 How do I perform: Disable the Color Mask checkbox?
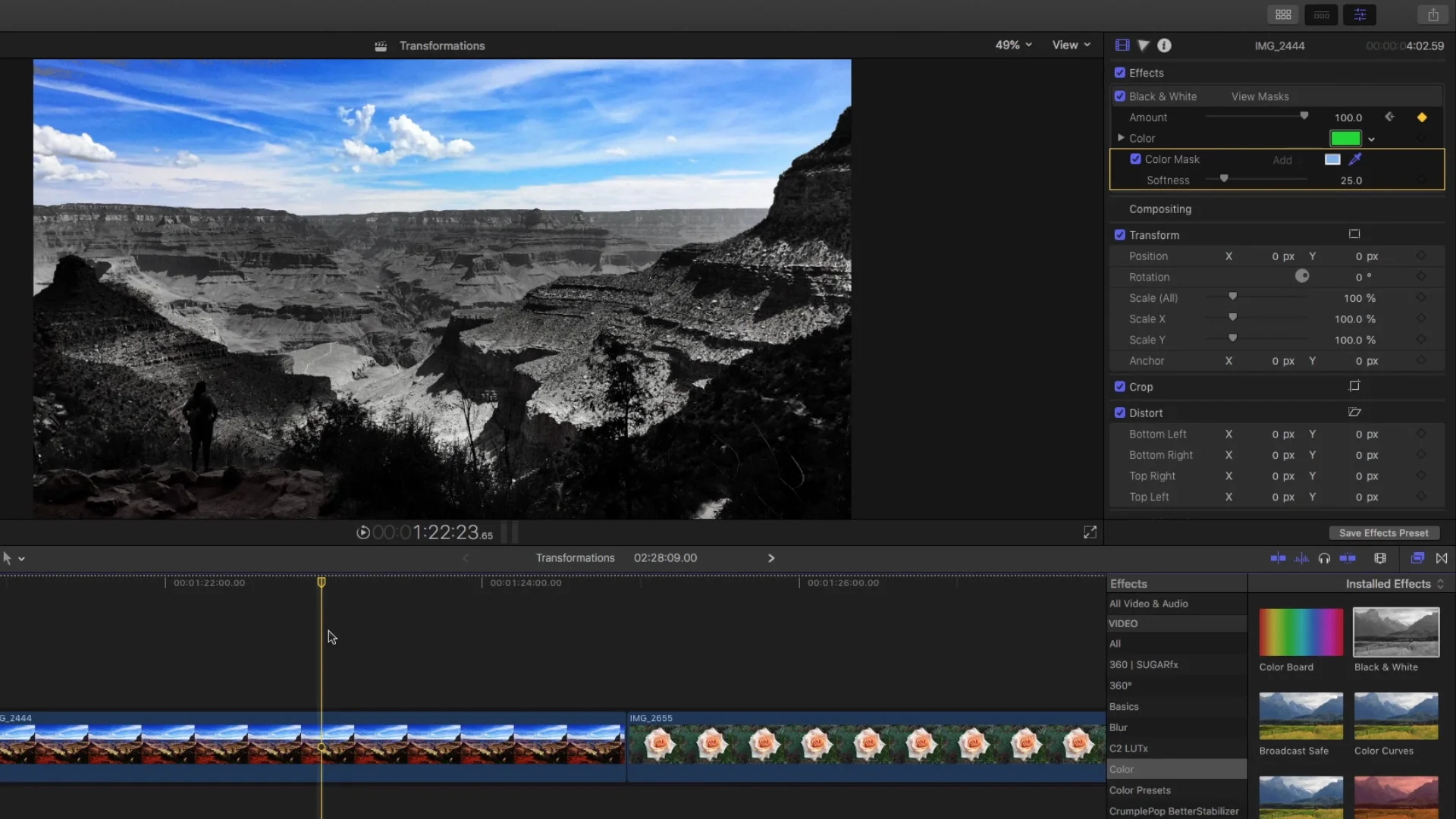tap(1135, 159)
